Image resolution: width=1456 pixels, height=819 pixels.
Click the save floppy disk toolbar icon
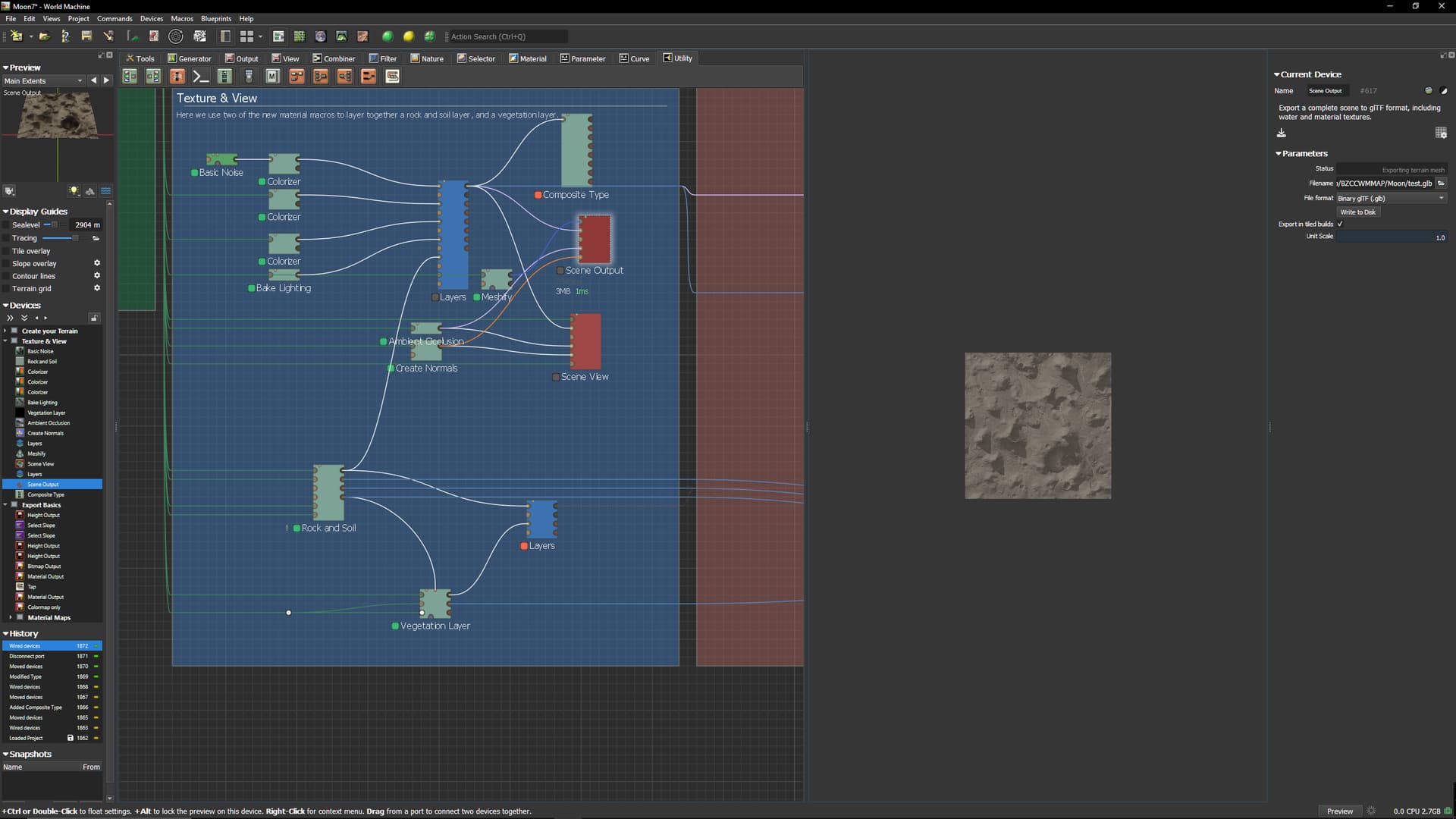click(86, 36)
